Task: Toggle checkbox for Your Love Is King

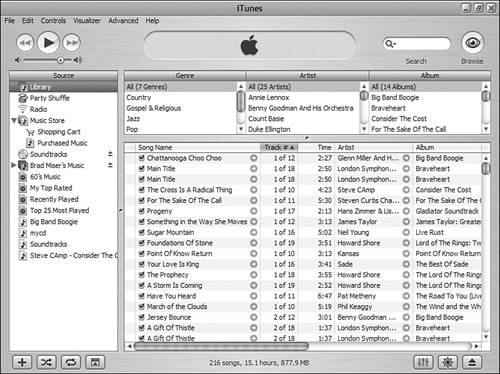Action: pos(142,264)
